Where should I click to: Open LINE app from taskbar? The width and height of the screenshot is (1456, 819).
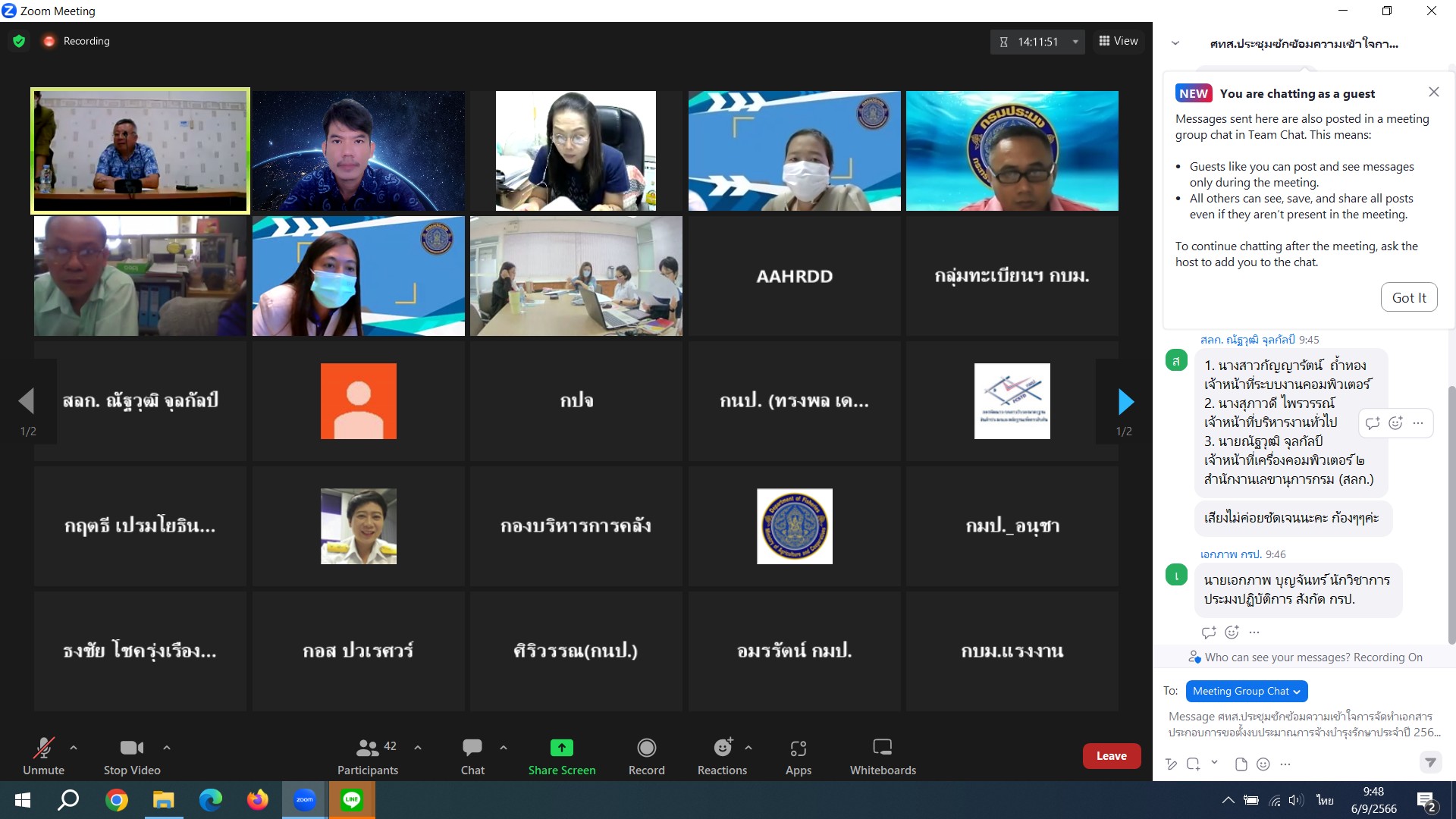coord(351,800)
